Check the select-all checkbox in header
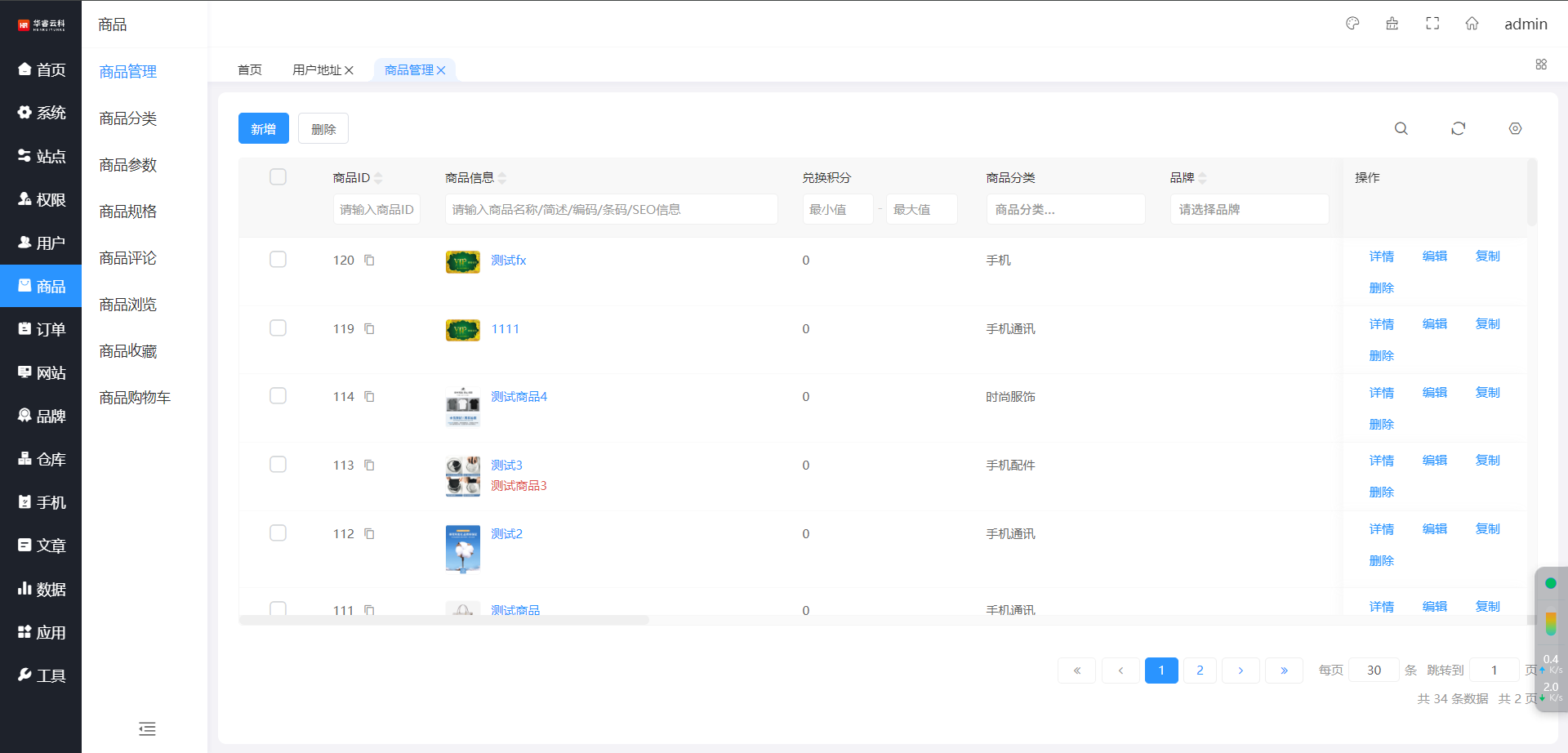 pos(278,177)
